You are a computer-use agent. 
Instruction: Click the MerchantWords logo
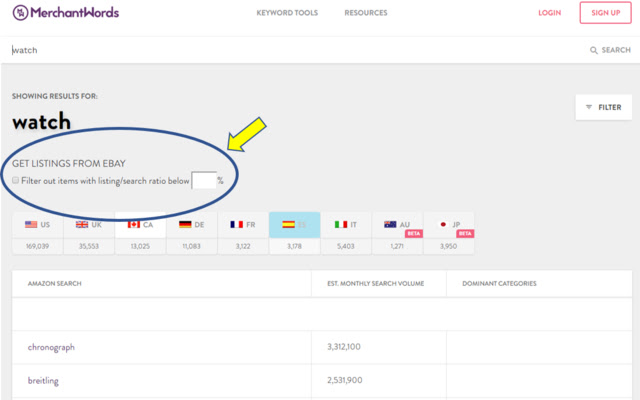(x=66, y=13)
